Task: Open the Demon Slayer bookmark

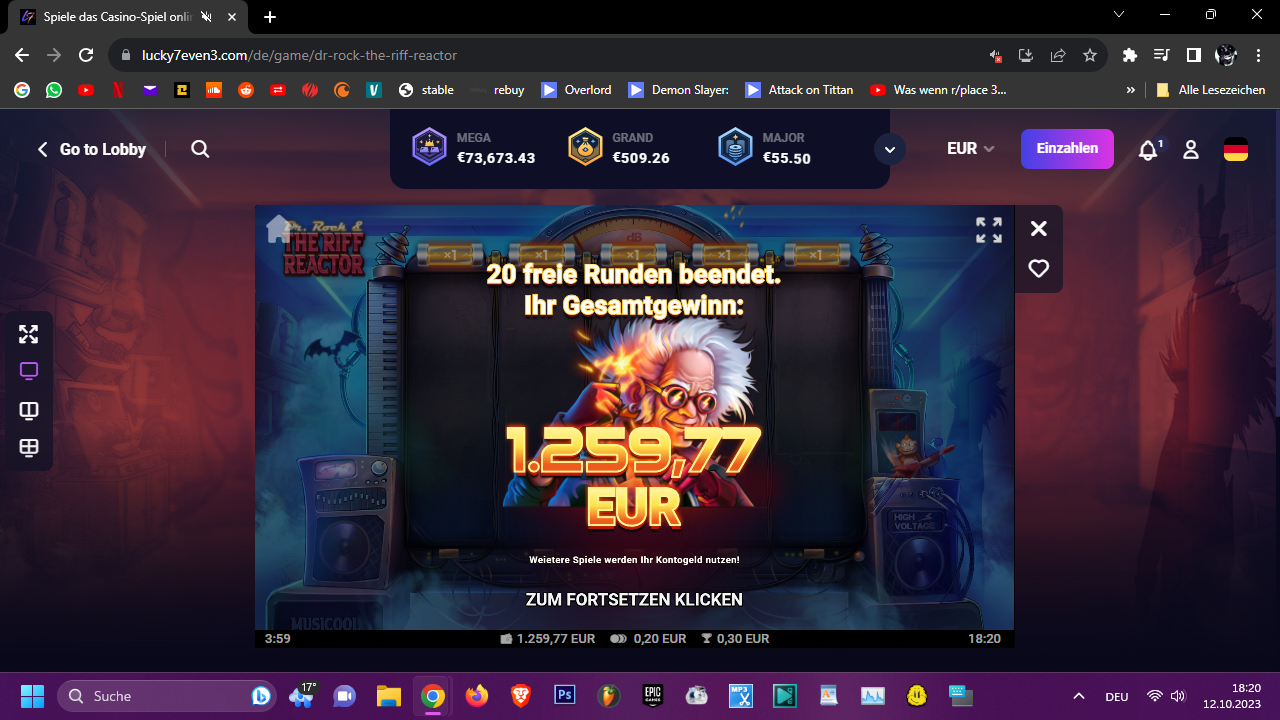Action: (x=679, y=90)
